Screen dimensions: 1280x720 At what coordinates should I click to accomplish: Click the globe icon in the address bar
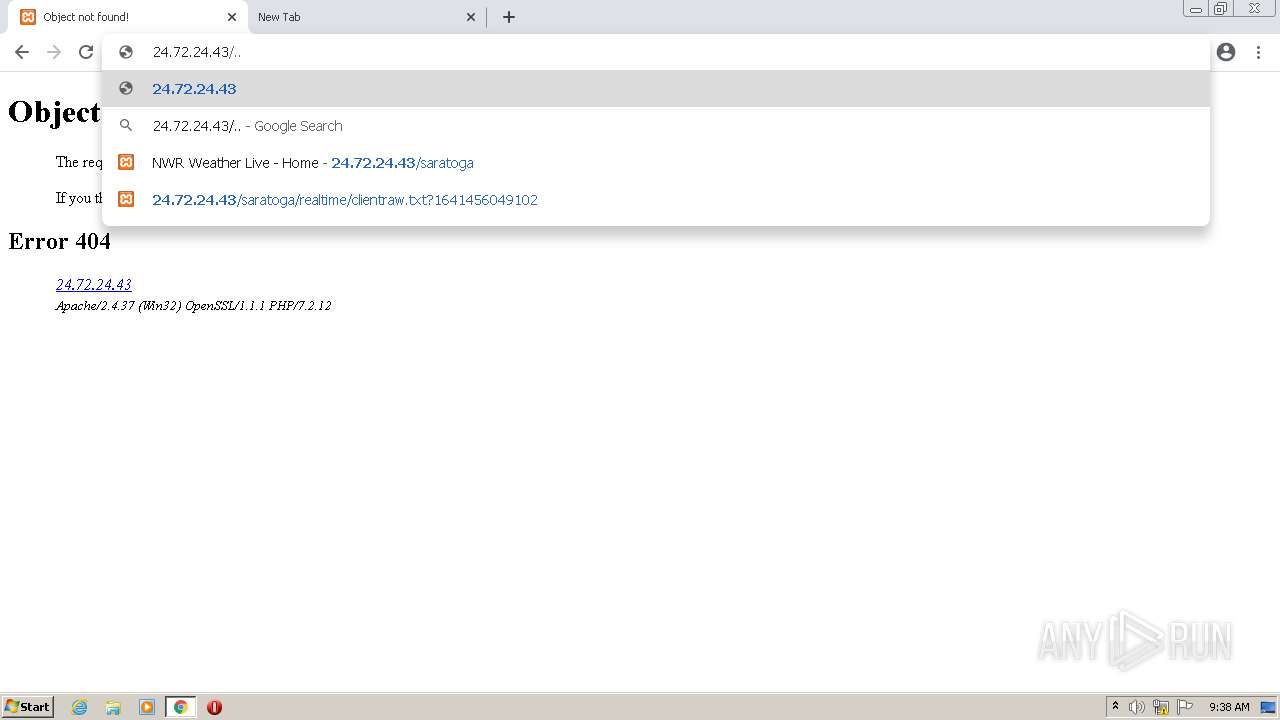(x=126, y=52)
